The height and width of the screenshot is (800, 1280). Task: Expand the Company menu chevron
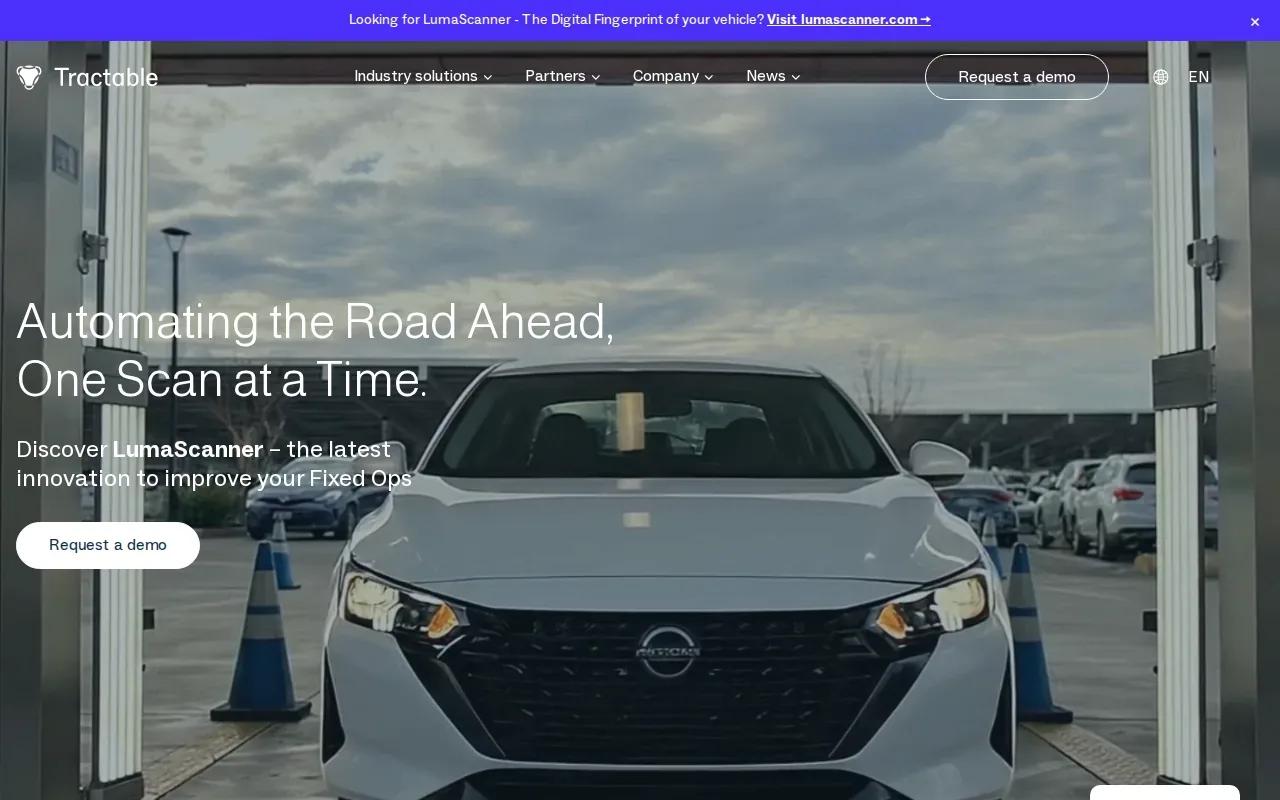[x=709, y=77]
